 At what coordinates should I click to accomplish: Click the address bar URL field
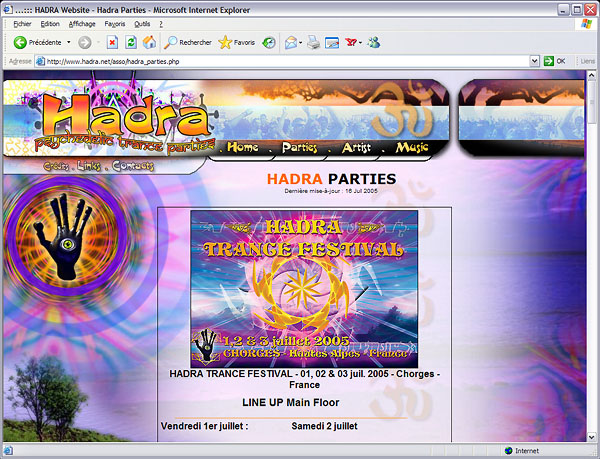[x=287, y=61]
